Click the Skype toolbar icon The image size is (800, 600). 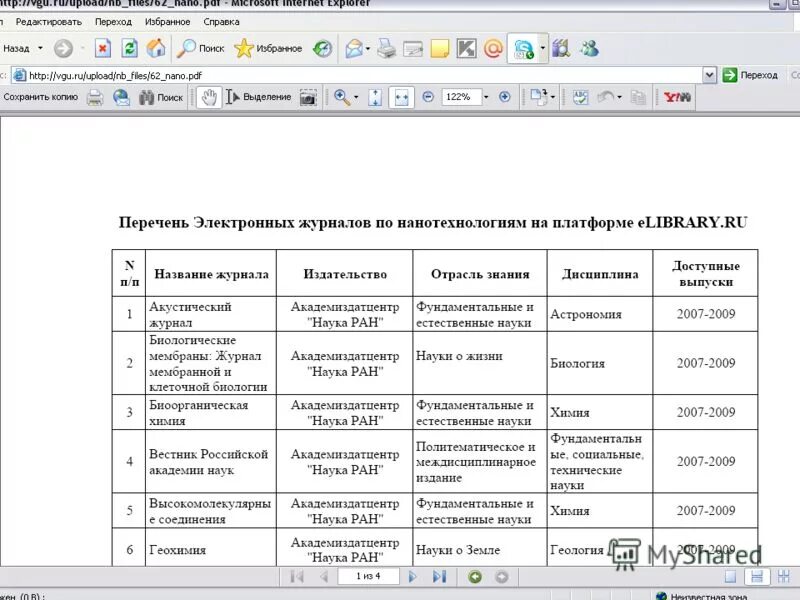click(523, 49)
